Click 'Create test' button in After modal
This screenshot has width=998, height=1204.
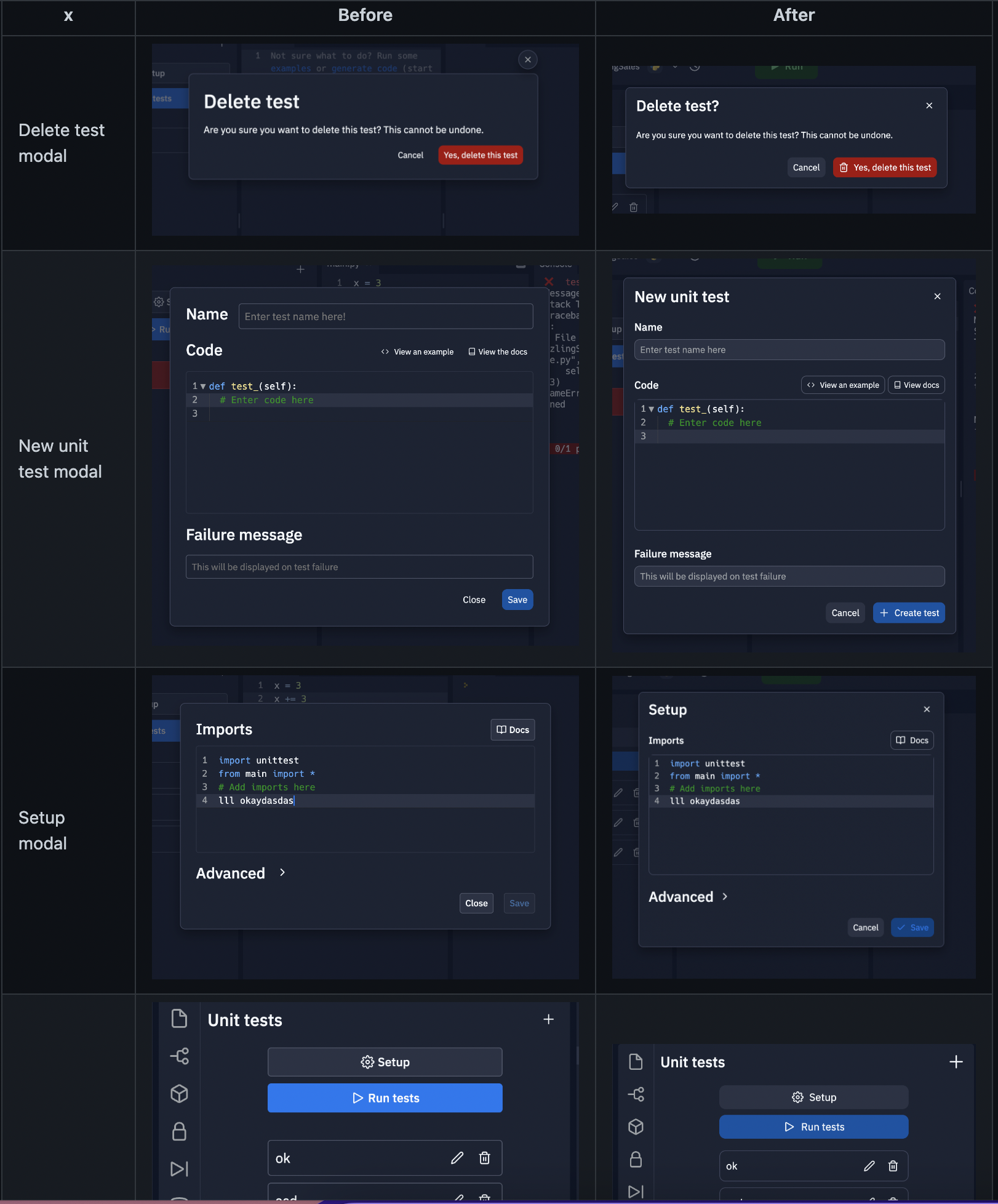pos(909,613)
